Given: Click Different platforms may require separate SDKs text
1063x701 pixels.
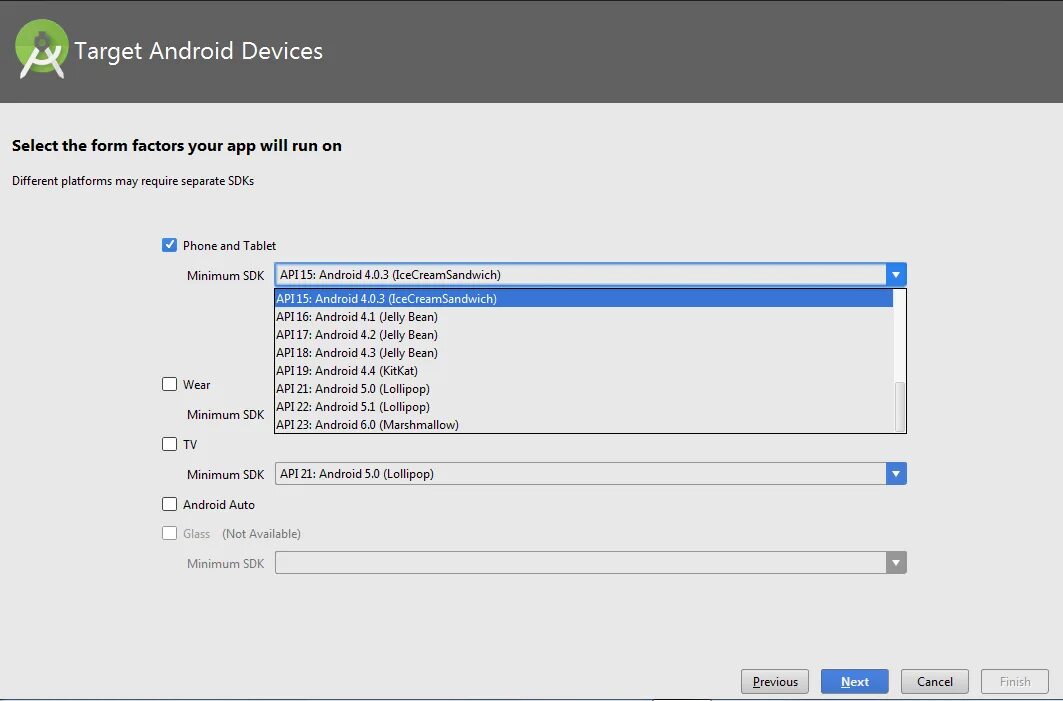Looking at the screenshot, I should click(x=133, y=181).
